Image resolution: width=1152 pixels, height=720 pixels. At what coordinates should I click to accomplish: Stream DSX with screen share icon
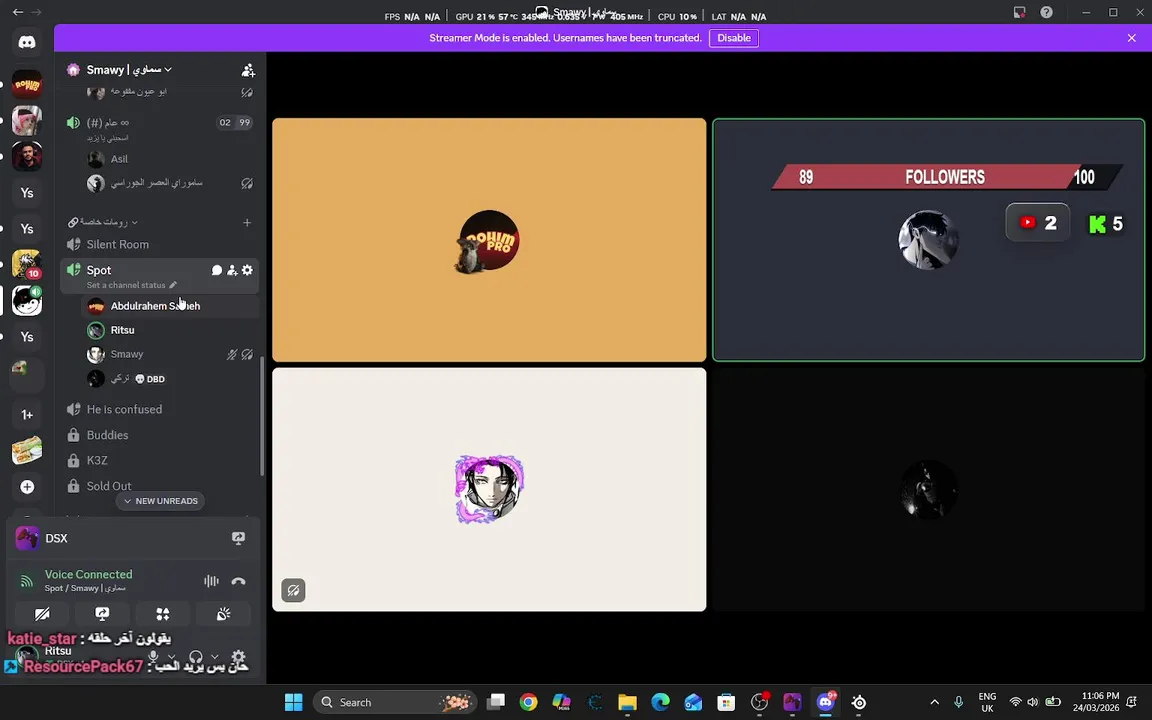238,539
